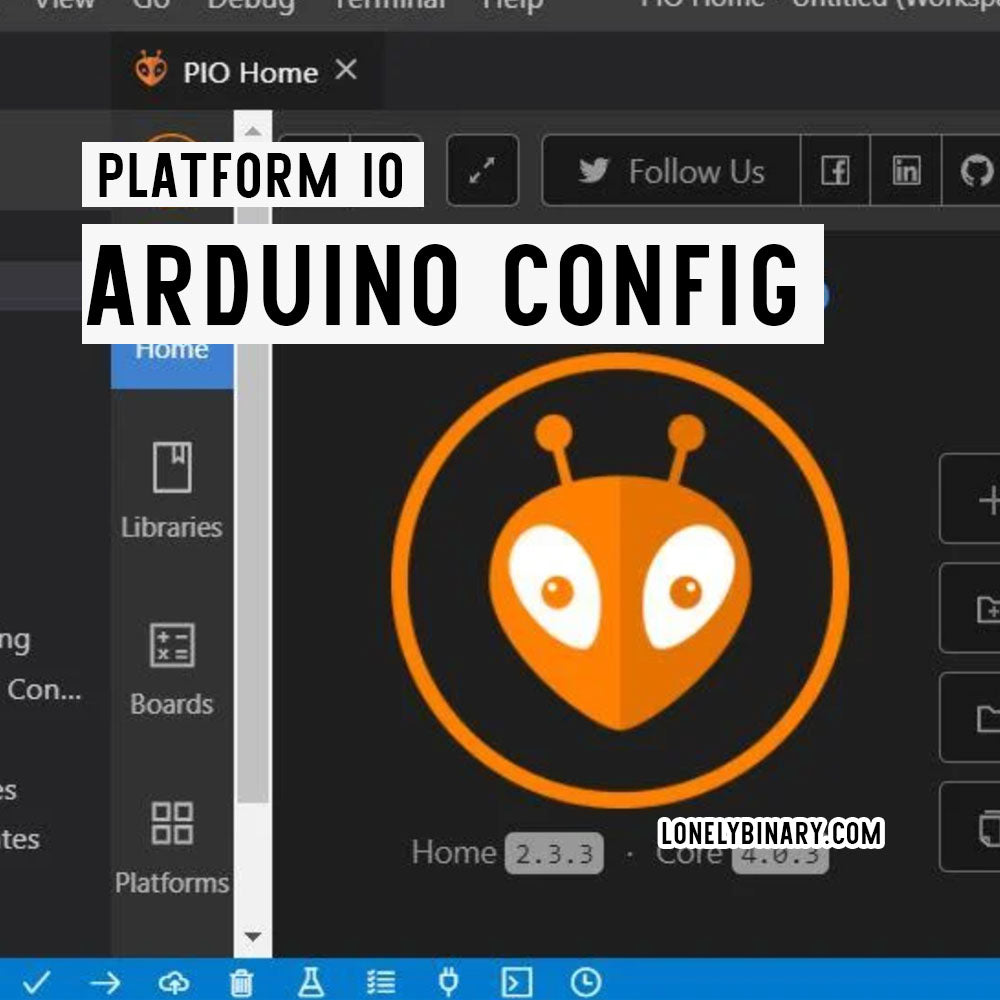Click the clock icon in status bar
1000x1000 pixels.
pos(586,982)
